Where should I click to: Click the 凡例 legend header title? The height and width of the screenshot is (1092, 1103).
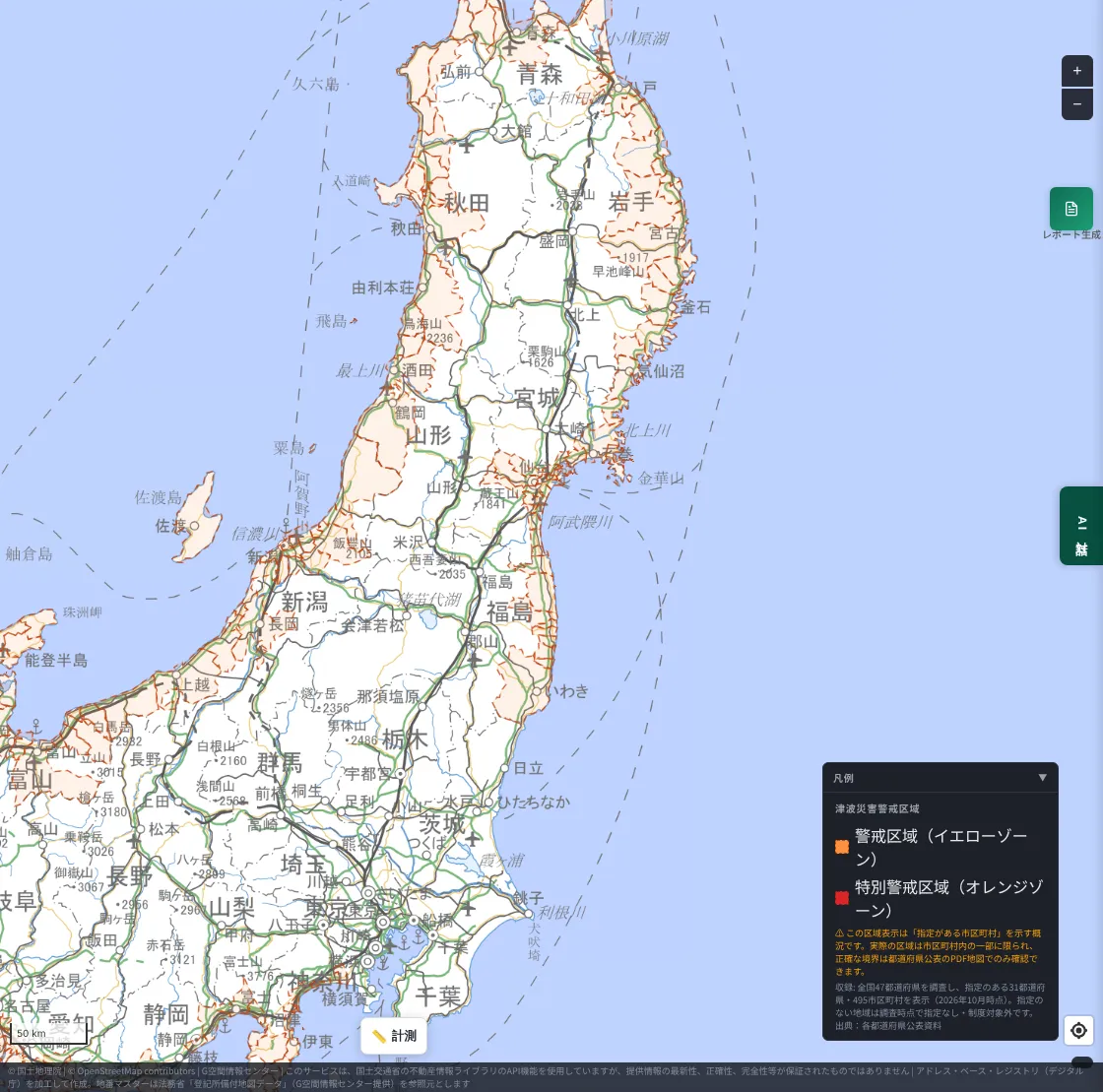tap(843, 778)
